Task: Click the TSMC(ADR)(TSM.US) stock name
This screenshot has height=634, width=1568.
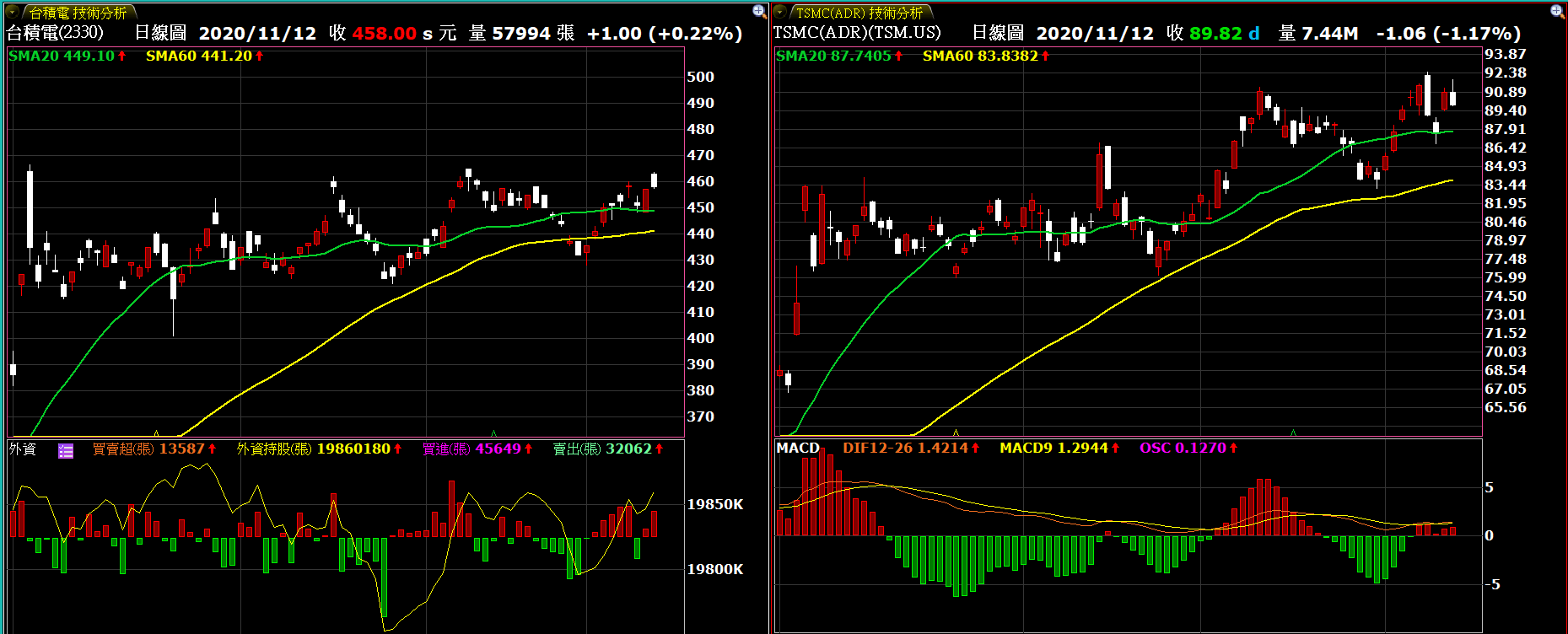Action: pos(857,33)
